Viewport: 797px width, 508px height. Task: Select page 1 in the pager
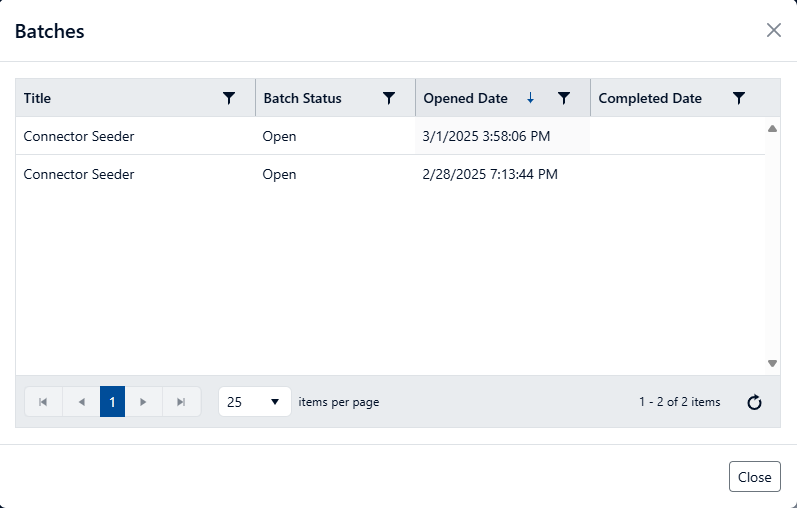[x=112, y=402]
